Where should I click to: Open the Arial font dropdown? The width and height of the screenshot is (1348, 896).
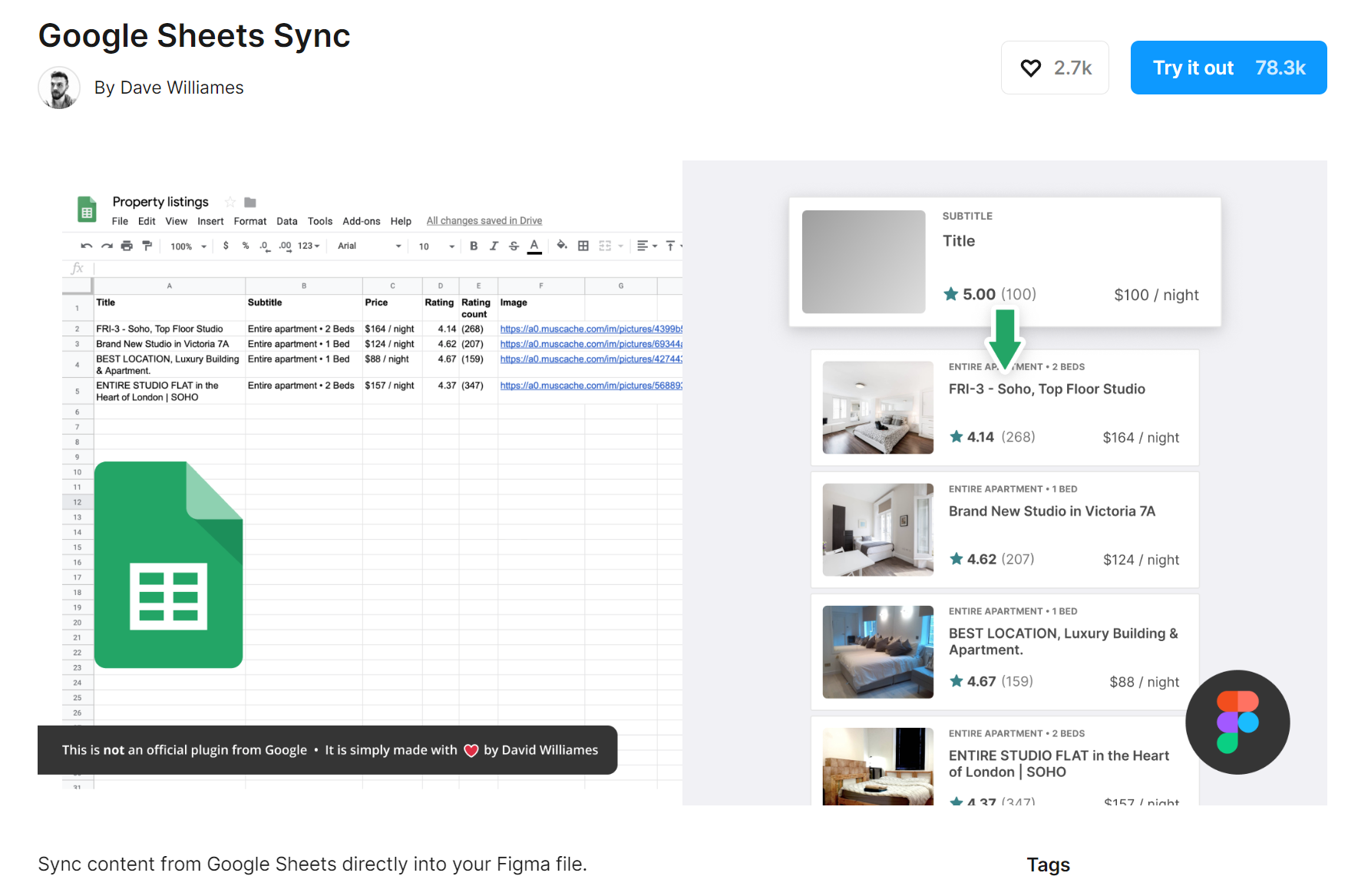(x=369, y=246)
